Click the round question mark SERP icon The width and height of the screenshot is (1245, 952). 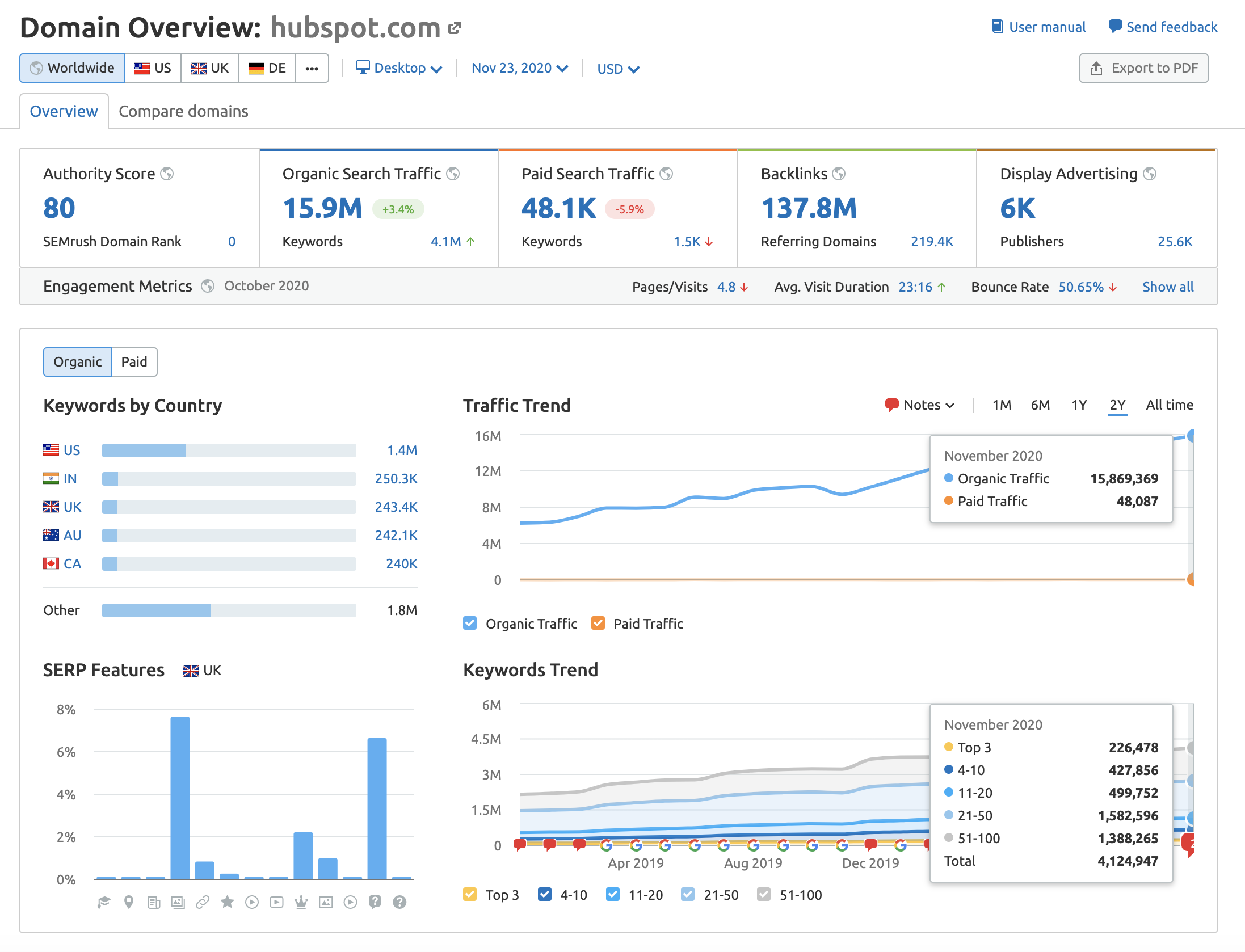pyautogui.click(x=399, y=902)
